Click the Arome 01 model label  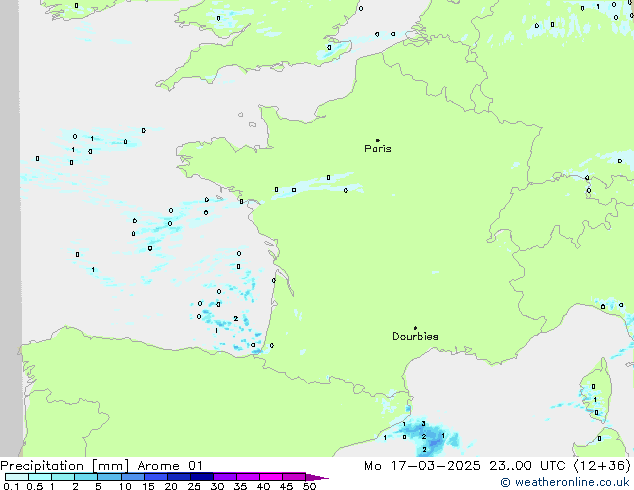coord(170,466)
